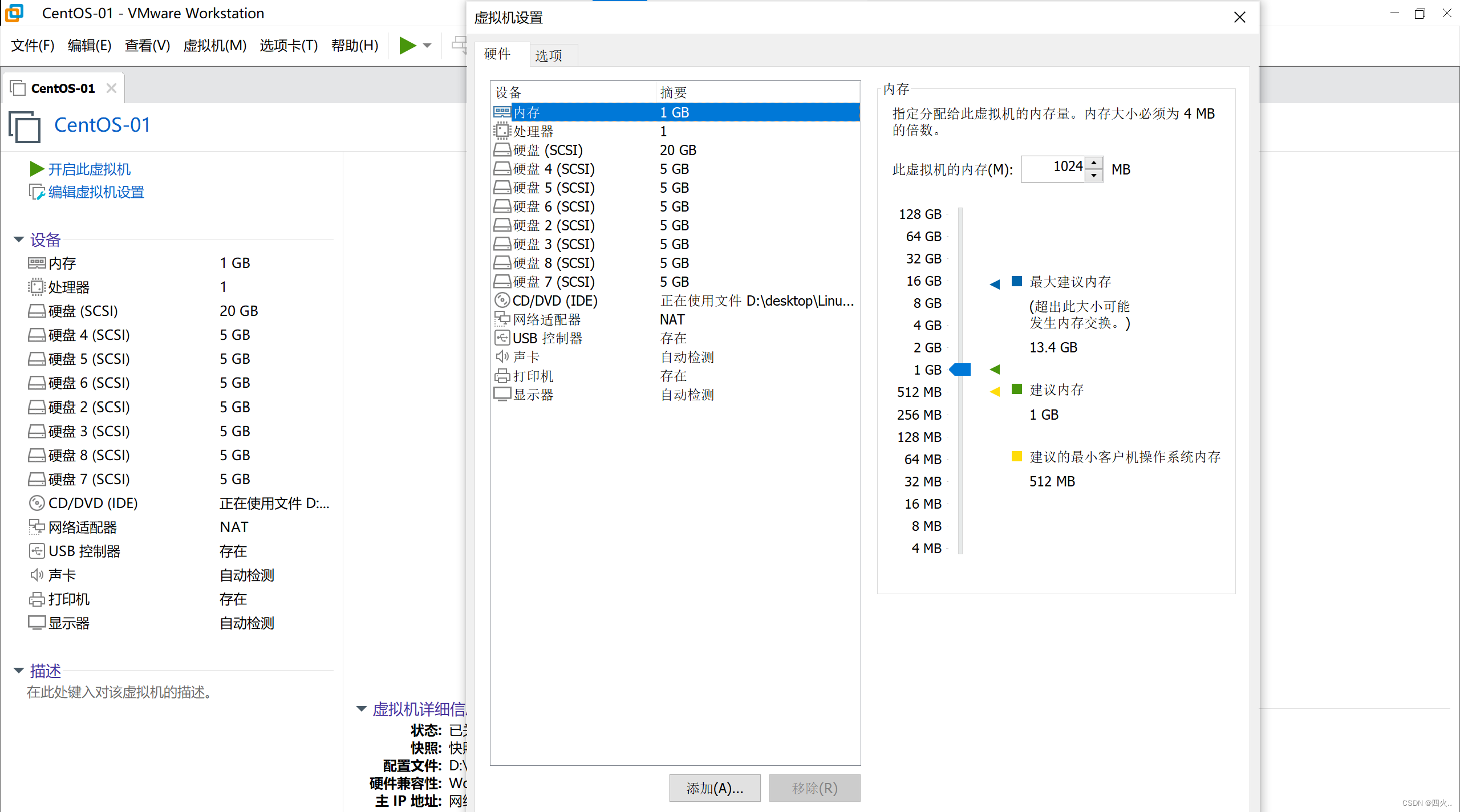Click the green recommended memory marker
Image resolution: width=1460 pixels, height=812 pixels.
point(995,370)
